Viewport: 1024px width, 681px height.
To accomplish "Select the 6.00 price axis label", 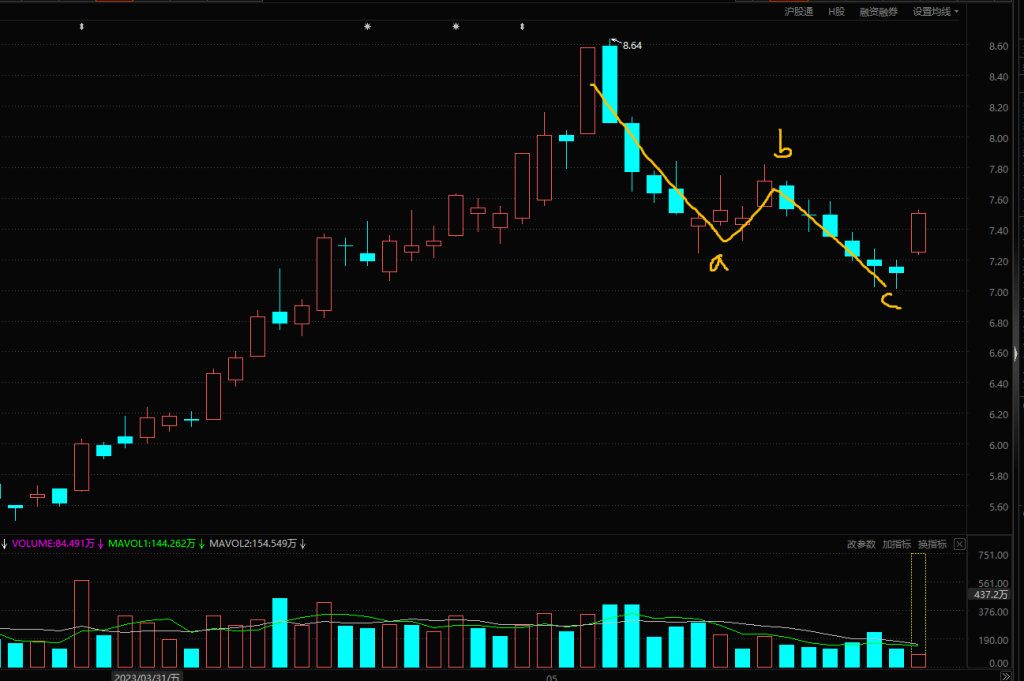I will click(x=998, y=446).
